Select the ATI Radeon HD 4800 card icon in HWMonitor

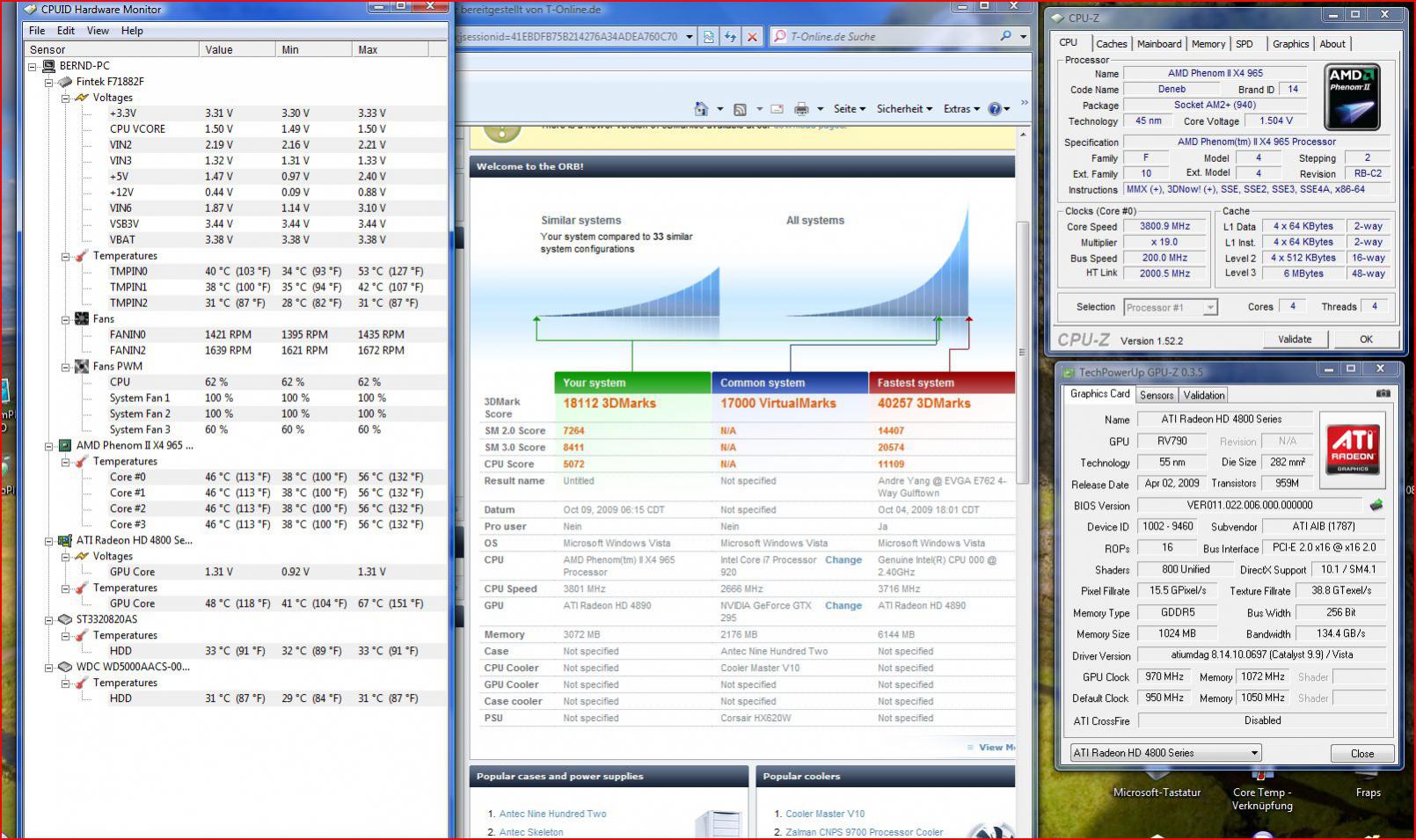(65, 541)
